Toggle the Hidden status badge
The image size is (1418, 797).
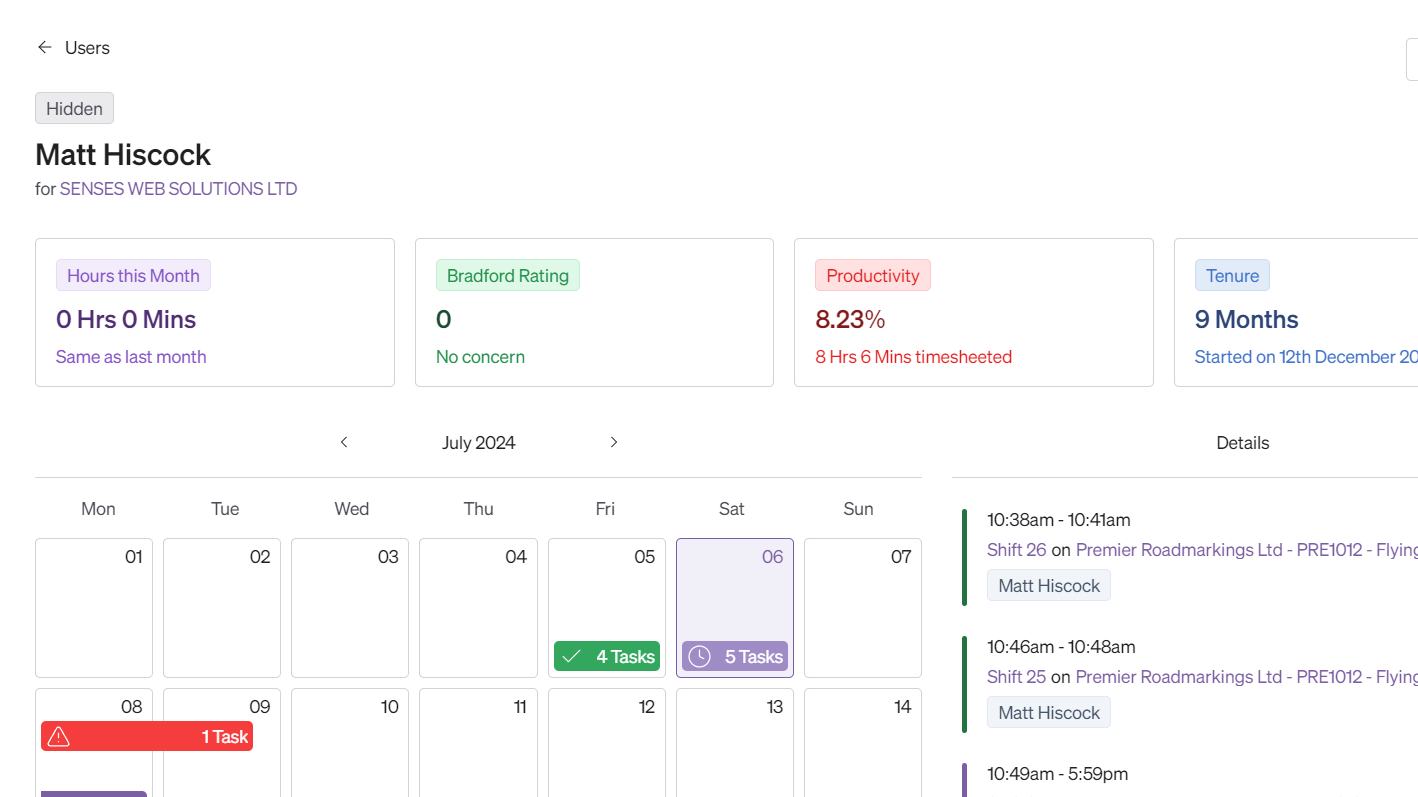74,107
